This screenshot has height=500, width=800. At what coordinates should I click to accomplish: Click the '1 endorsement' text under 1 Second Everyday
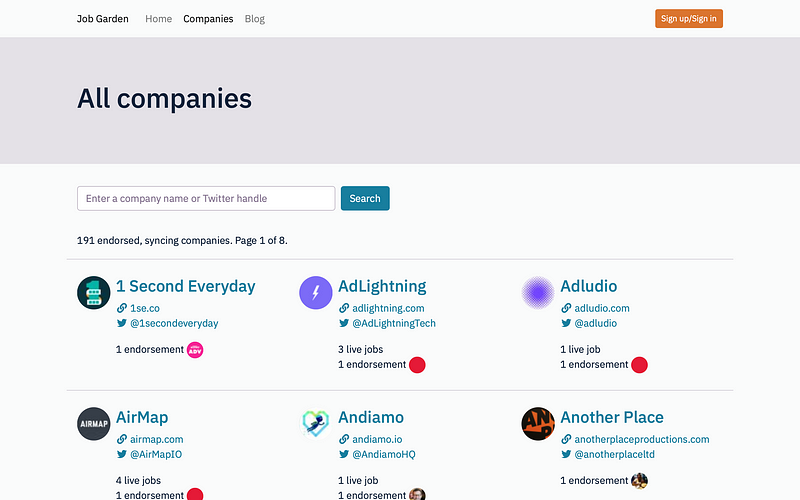coord(149,349)
